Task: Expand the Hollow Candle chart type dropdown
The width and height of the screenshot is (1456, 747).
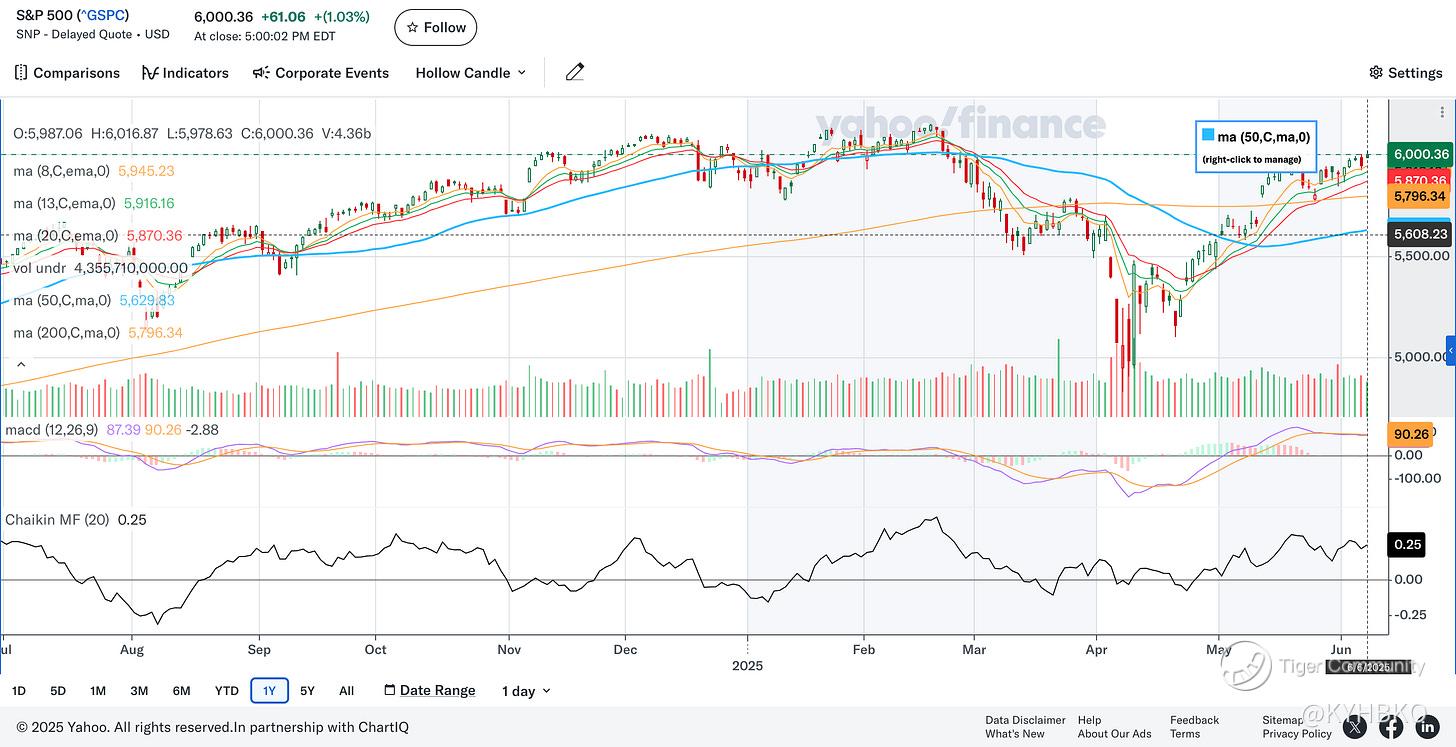Action: [x=470, y=73]
